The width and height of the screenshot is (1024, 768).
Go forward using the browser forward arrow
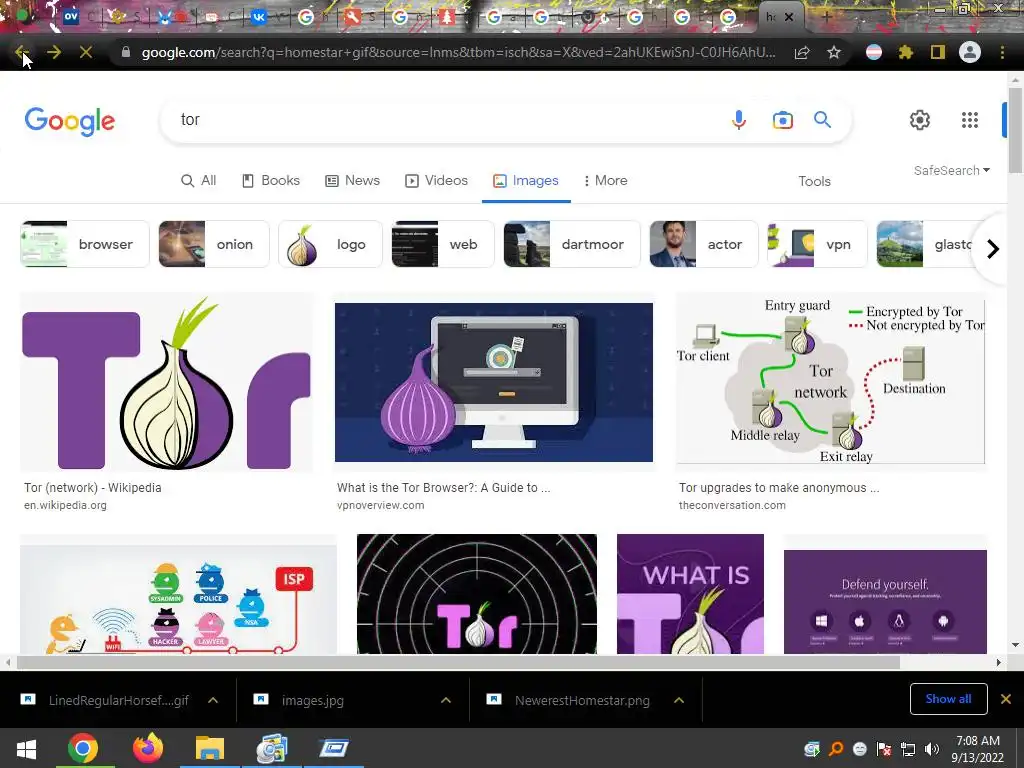(x=54, y=52)
